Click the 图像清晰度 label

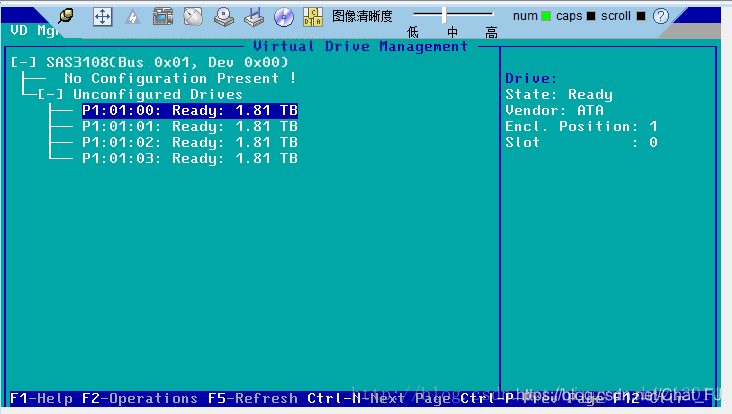(x=362, y=16)
